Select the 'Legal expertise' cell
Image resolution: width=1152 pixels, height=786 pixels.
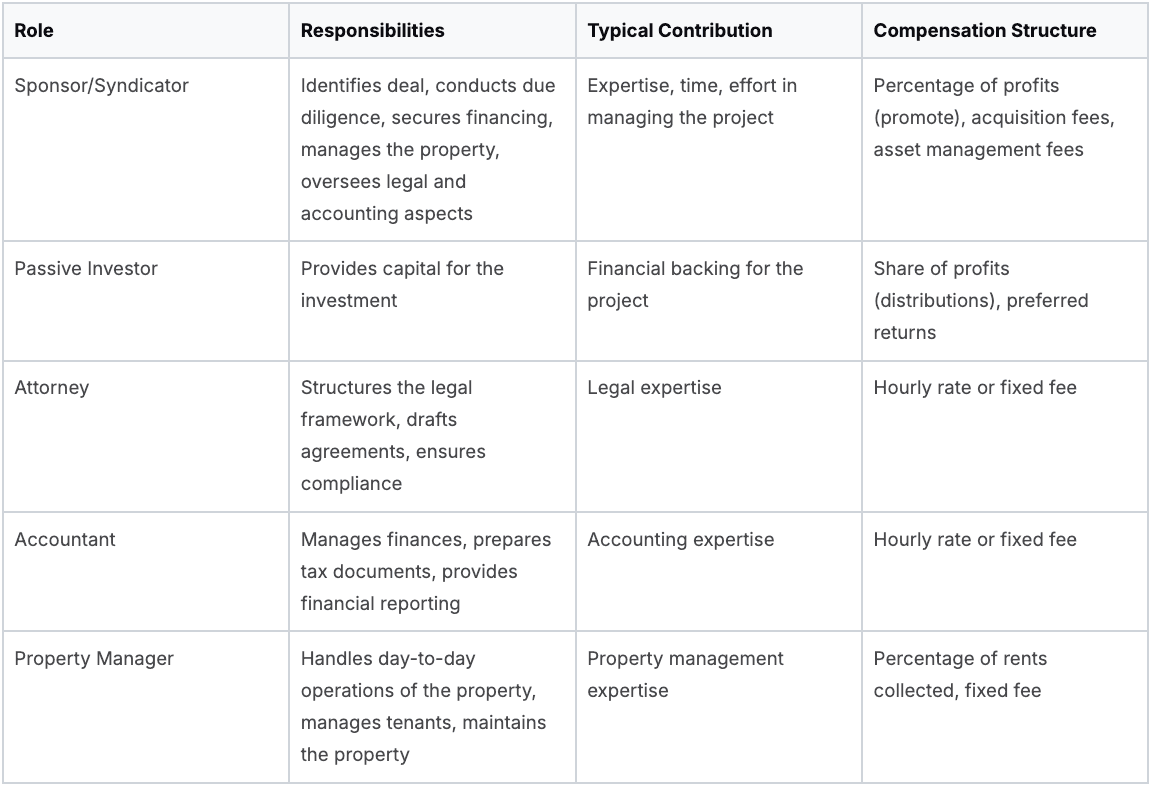click(654, 388)
